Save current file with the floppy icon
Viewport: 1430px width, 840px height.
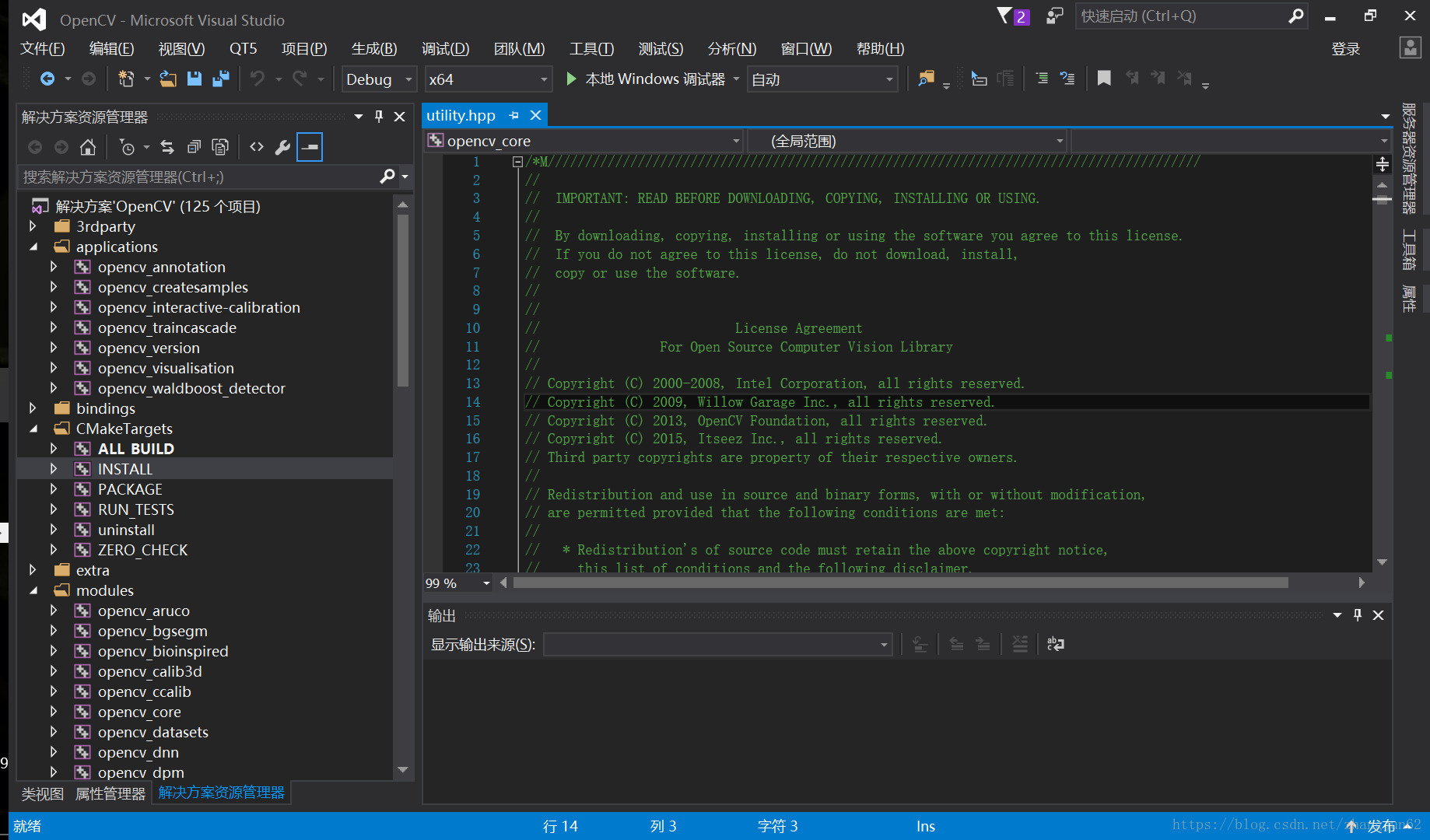click(x=195, y=79)
